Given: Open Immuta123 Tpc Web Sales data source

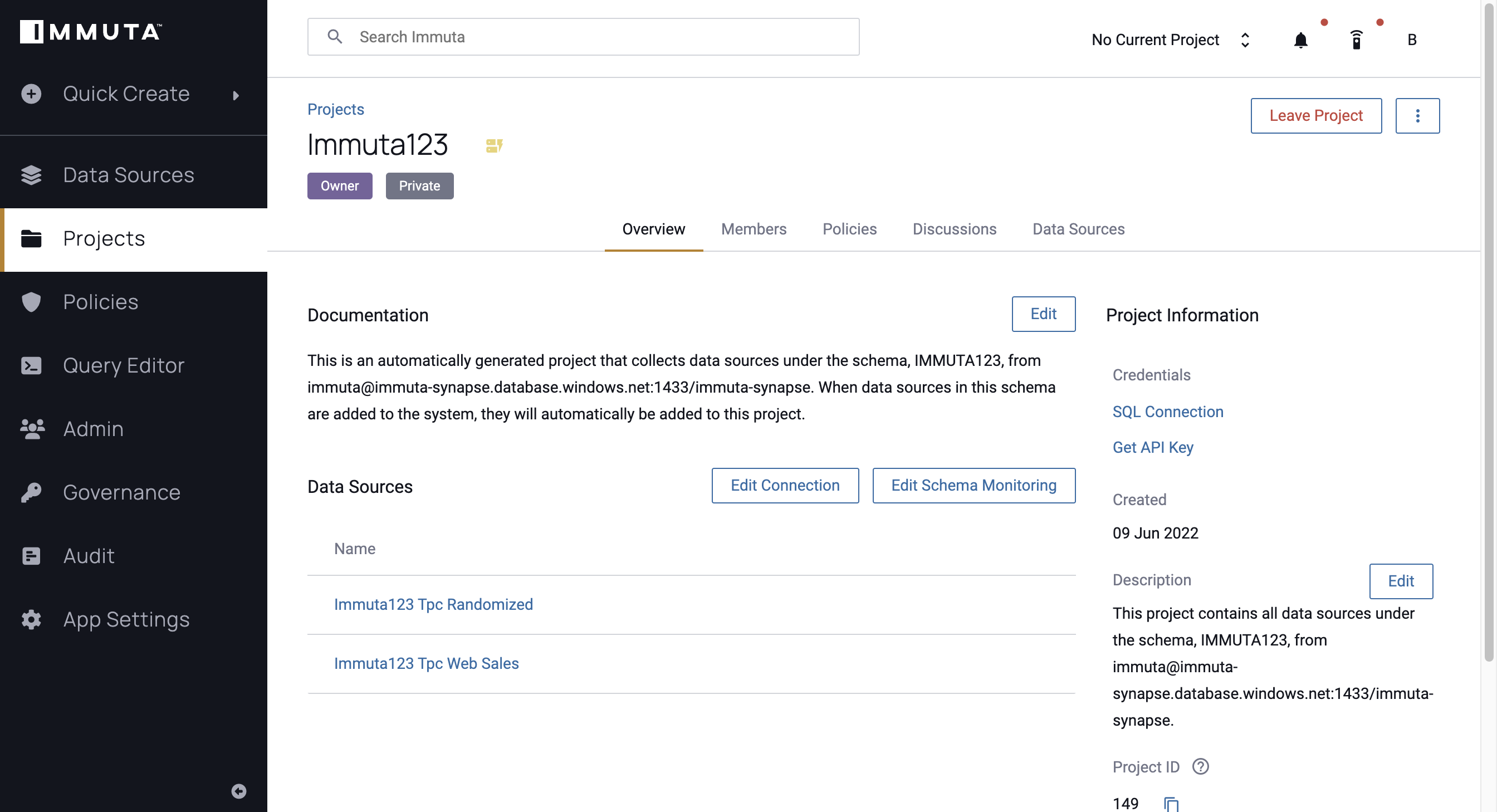Looking at the screenshot, I should pyautogui.click(x=427, y=664).
